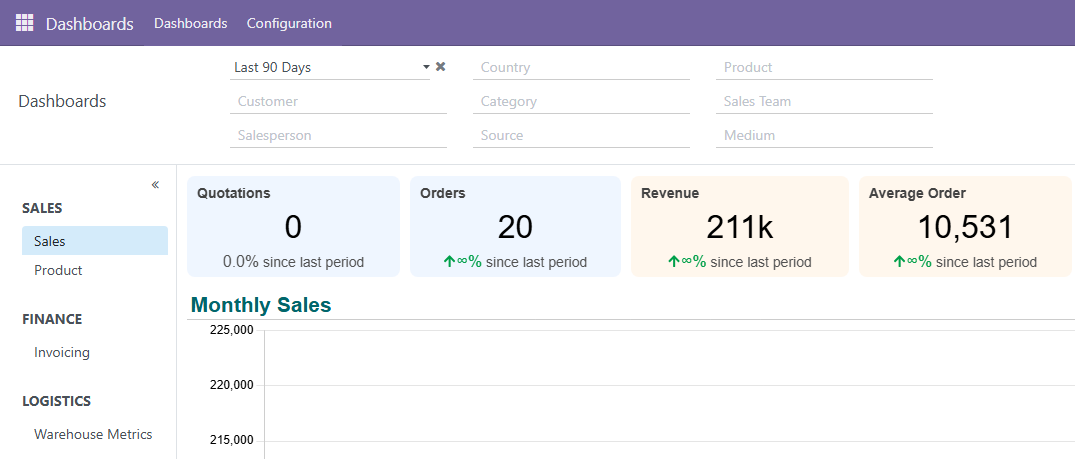Click '0.0% since last period' under Quotations
The width and height of the screenshot is (1075, 459).
click(x=293, y=262)
